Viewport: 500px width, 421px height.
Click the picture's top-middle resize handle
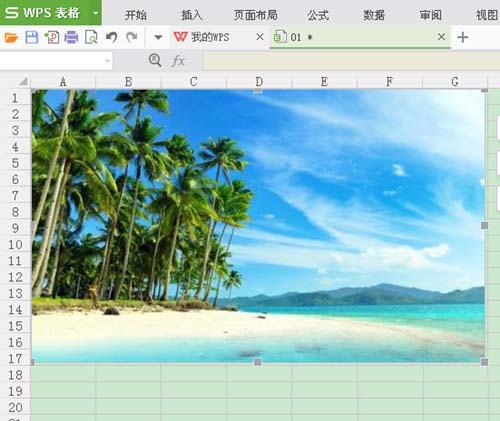tap(258, 90)
